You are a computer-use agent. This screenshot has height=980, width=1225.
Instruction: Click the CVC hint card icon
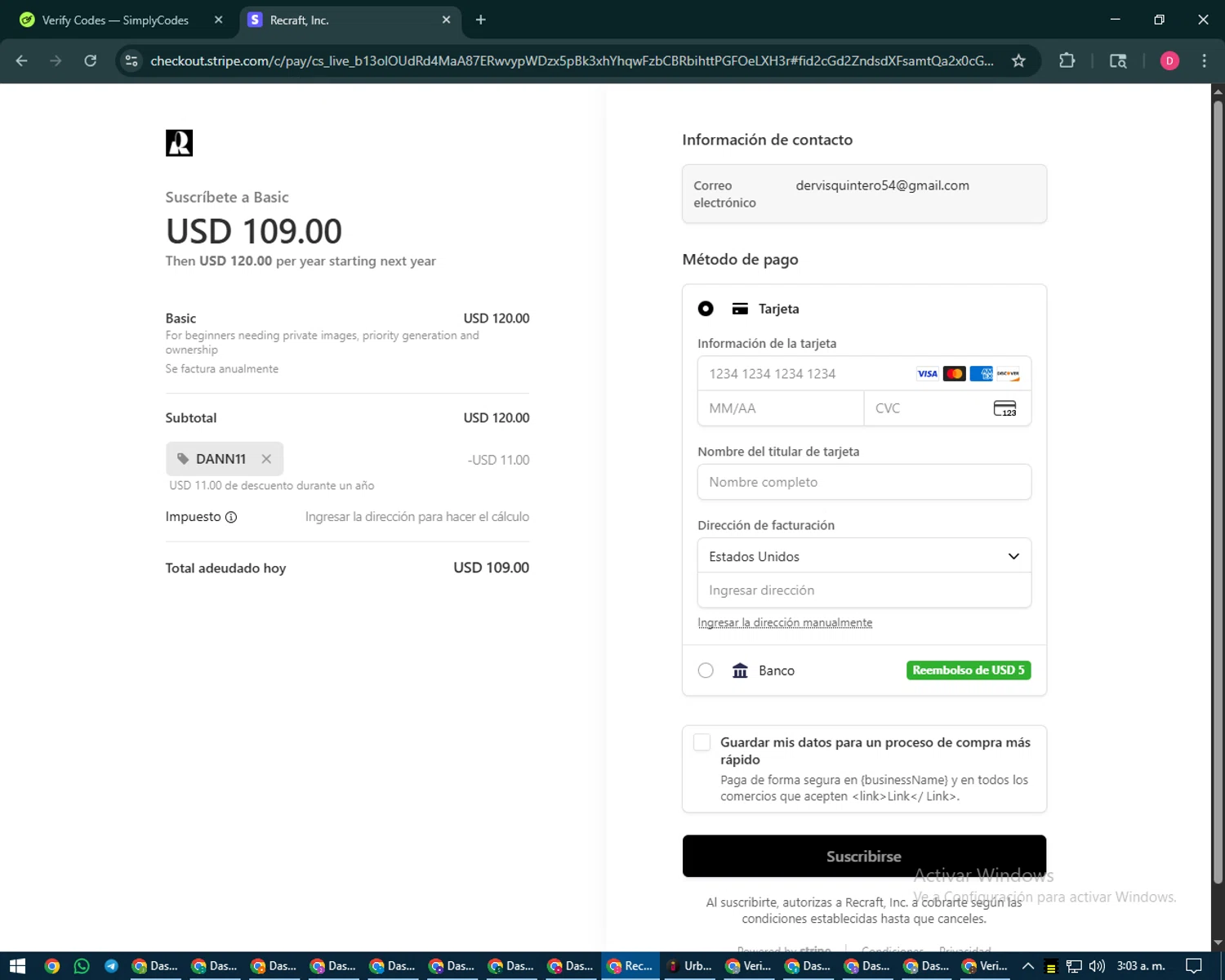1004,408
